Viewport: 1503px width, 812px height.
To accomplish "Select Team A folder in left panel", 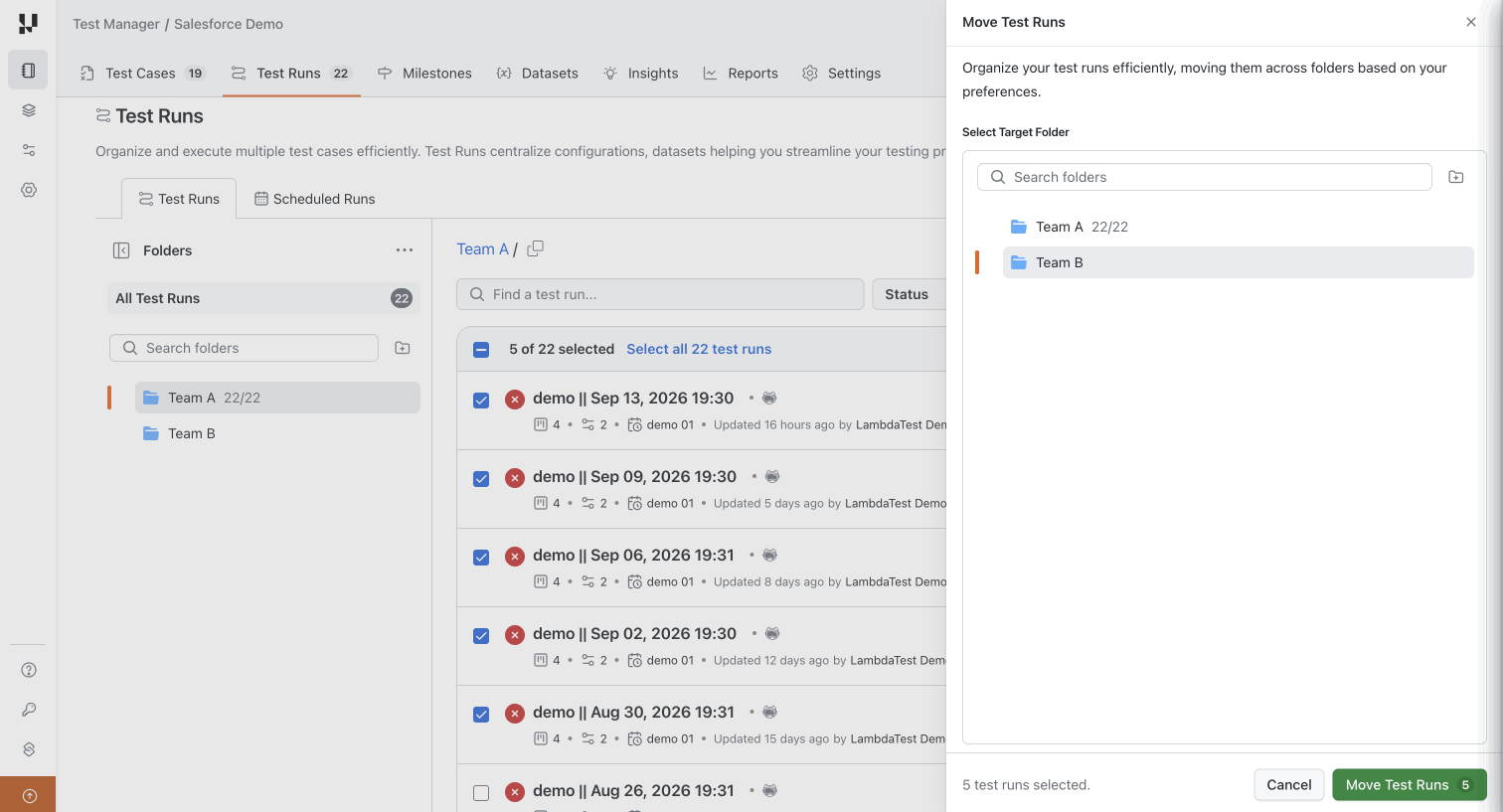I will (x=277, y=398).
